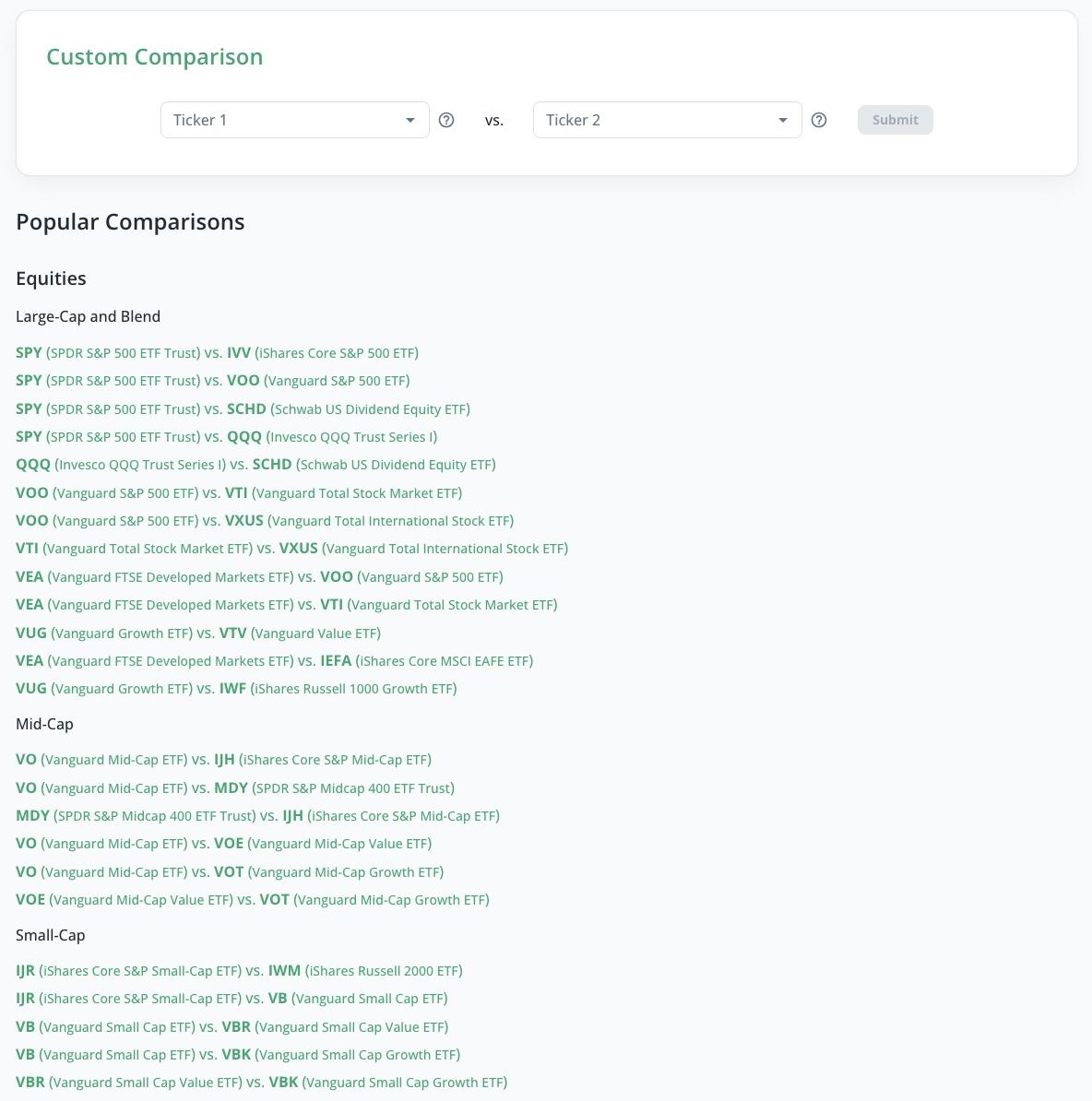Open VB vs. VBK comparison
The image size is (1092, 1101).
click(238, 1055)
